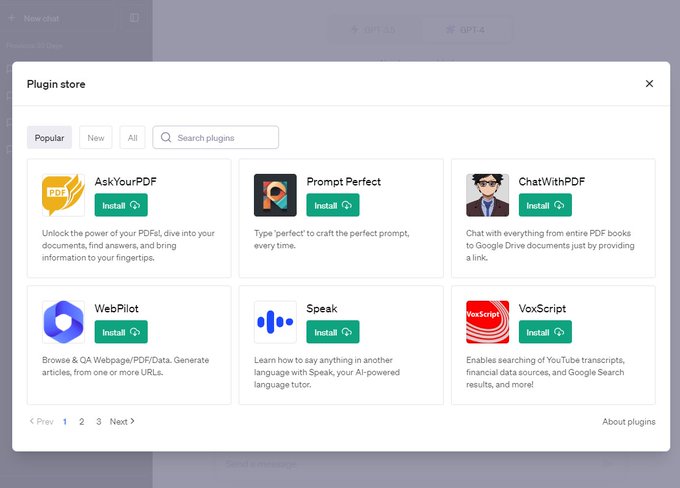Switch to the All filter tab
This screenshot has height=488, width=680.
[x=132, y=138]
